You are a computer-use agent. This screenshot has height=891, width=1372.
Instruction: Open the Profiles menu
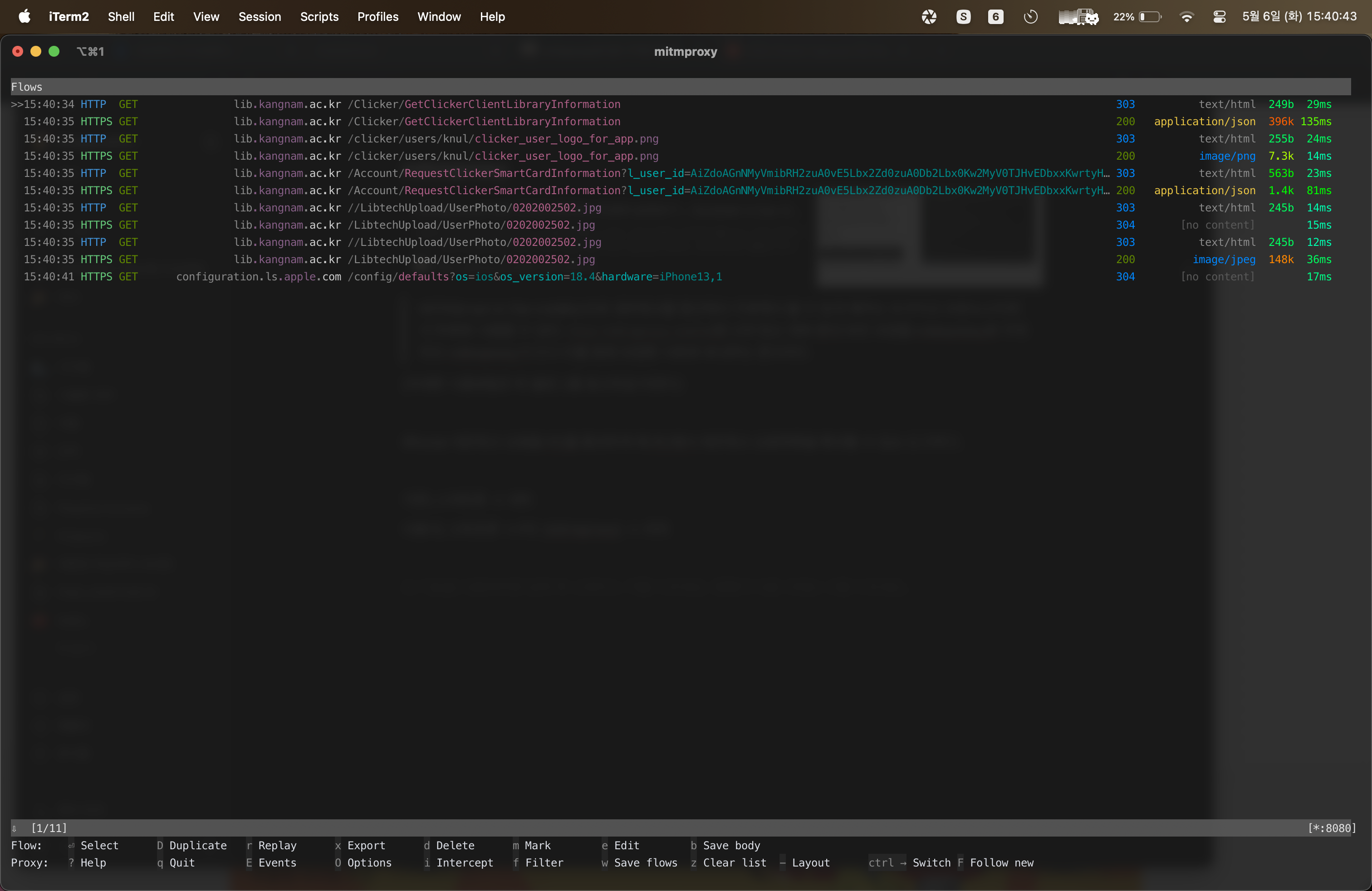click(x=377, y=17)
